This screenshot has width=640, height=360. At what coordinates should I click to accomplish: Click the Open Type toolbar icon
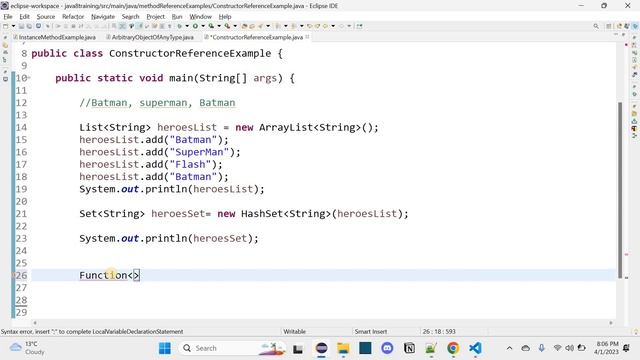coord(245,26)
